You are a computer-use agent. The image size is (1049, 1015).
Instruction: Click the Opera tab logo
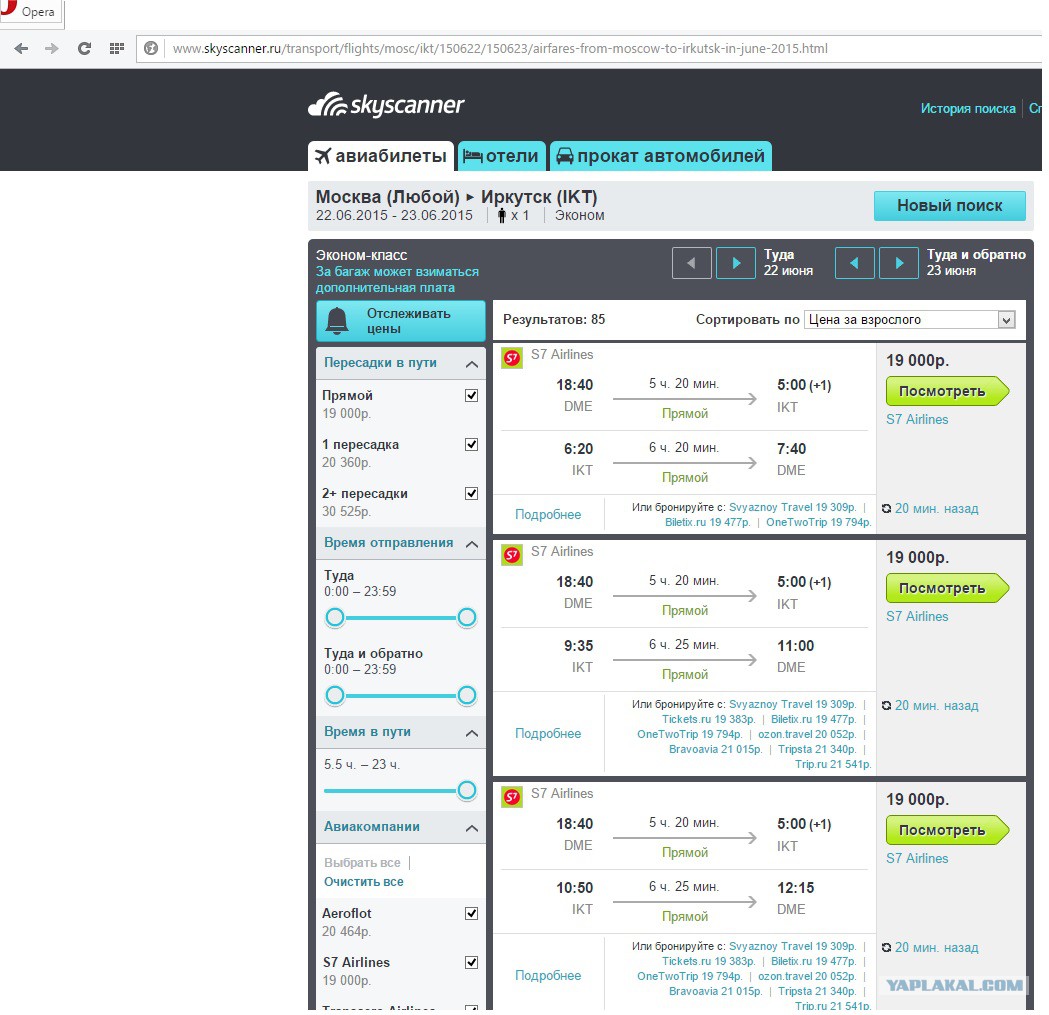[x=8, y=7]
